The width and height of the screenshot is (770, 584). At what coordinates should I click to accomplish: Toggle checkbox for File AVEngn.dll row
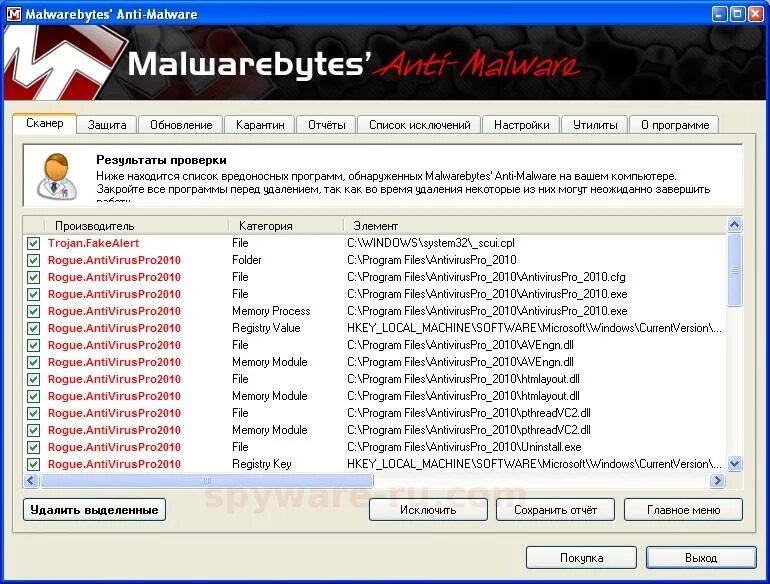point(33,345)
